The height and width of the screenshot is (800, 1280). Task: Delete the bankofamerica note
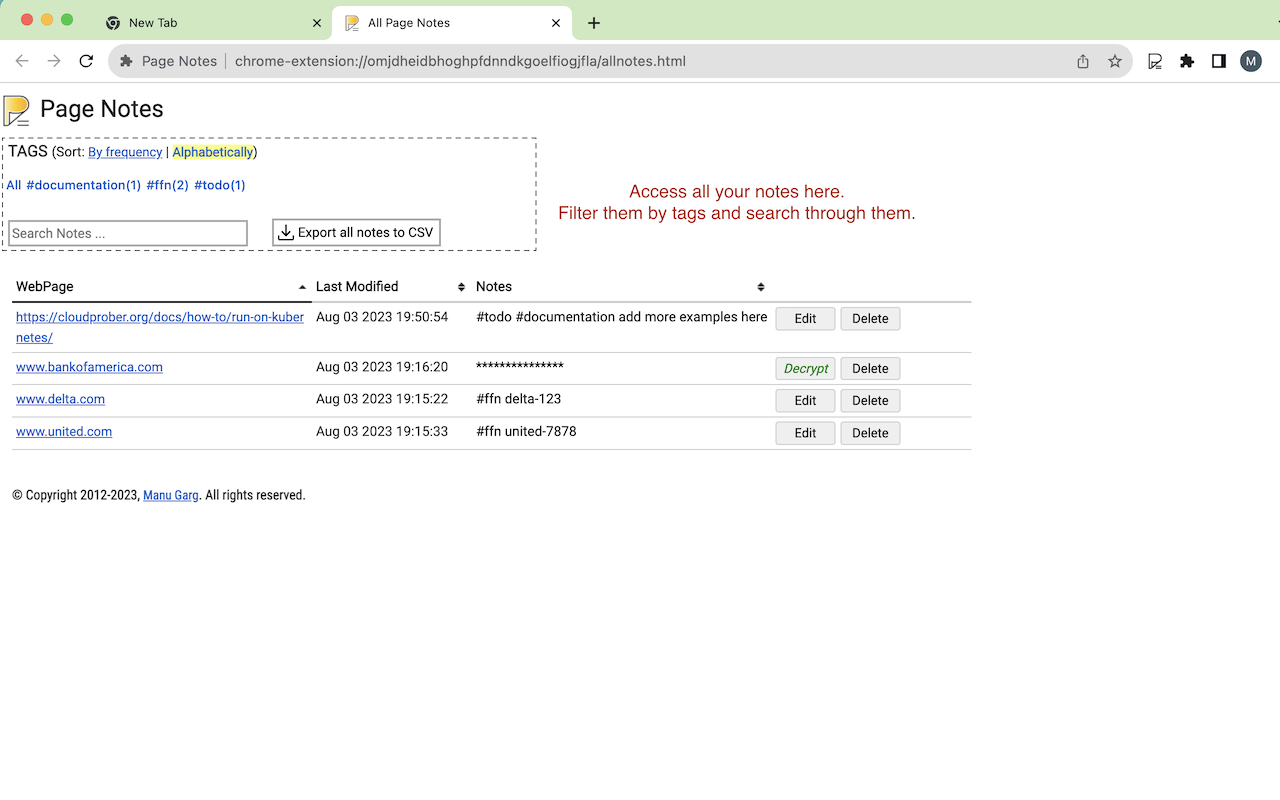click(870, 368)
